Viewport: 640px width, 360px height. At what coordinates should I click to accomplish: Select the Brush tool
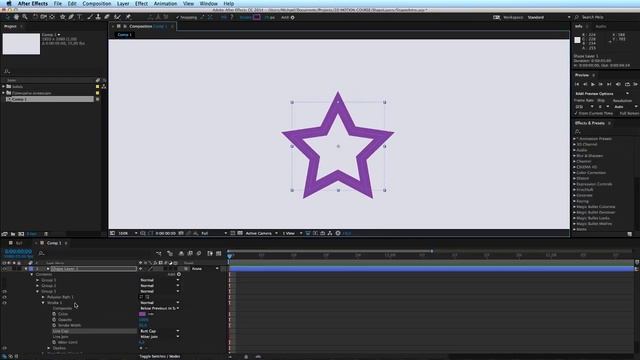point(90,17)
